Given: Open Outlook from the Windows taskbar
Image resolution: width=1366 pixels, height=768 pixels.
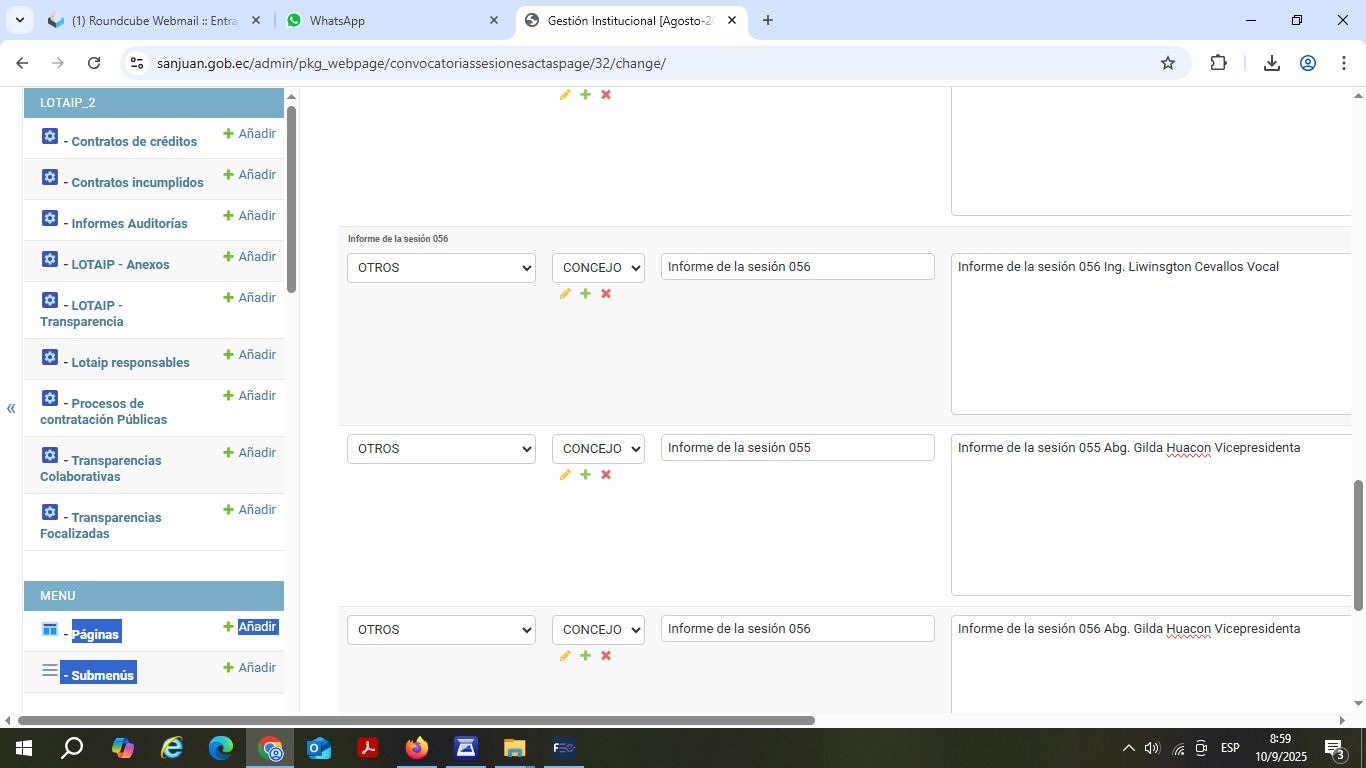Looking at the screenshot, I should click(x=319, y=748).
